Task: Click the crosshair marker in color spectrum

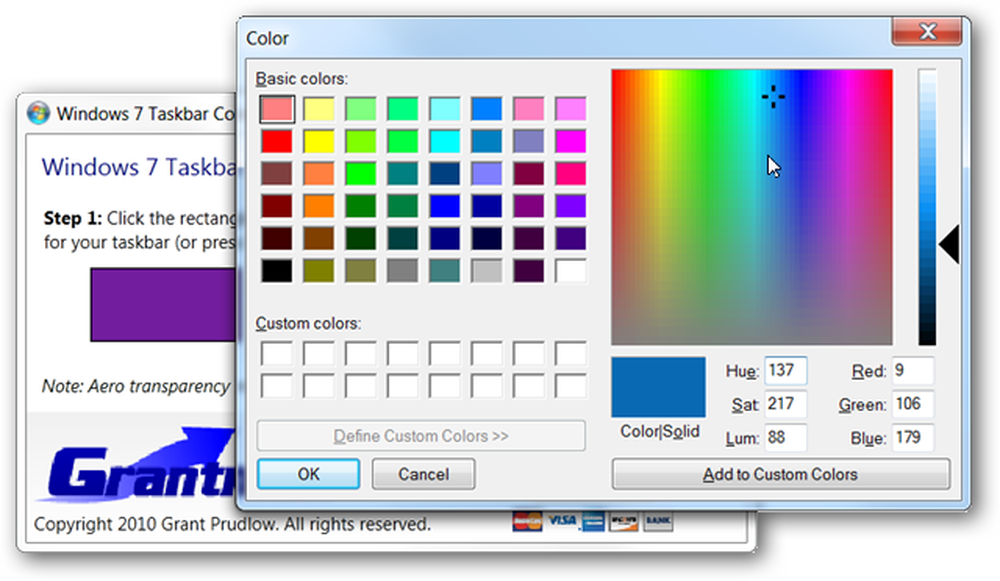Action: point(773,96)
